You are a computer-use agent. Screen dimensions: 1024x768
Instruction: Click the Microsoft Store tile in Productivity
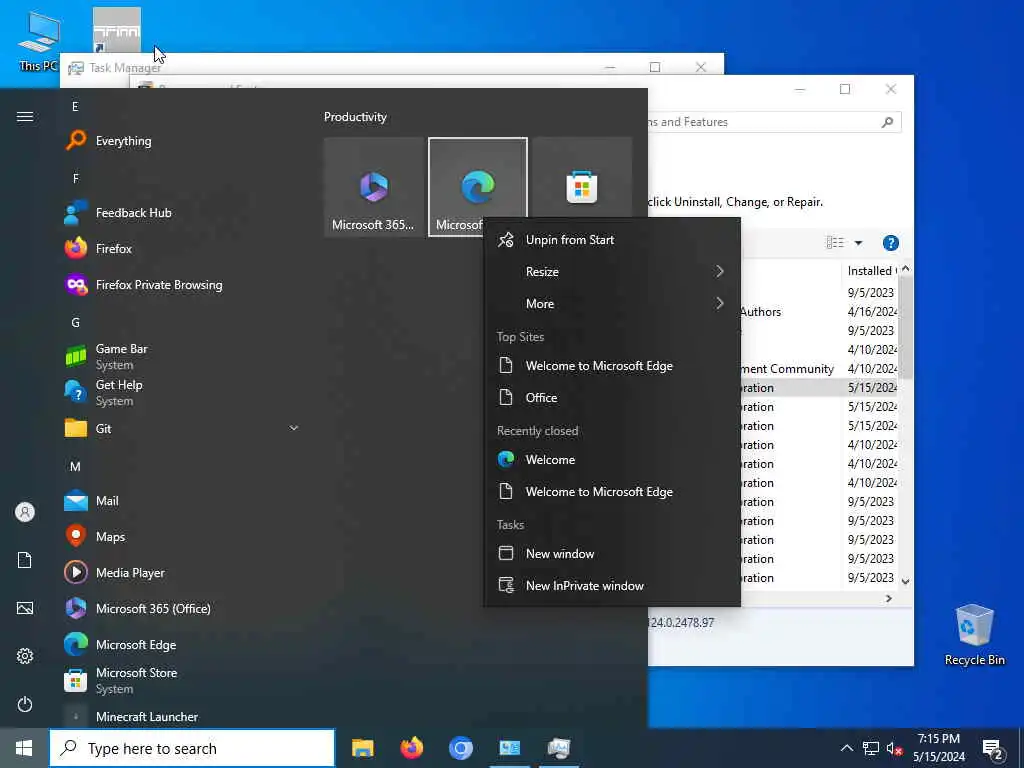click(x=582, y=178)
